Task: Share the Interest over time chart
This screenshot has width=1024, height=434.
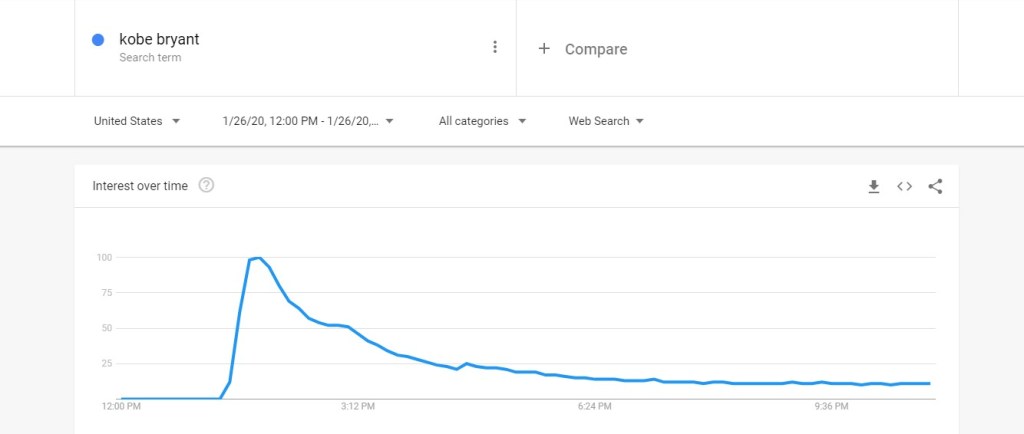Action: [935, 186]
